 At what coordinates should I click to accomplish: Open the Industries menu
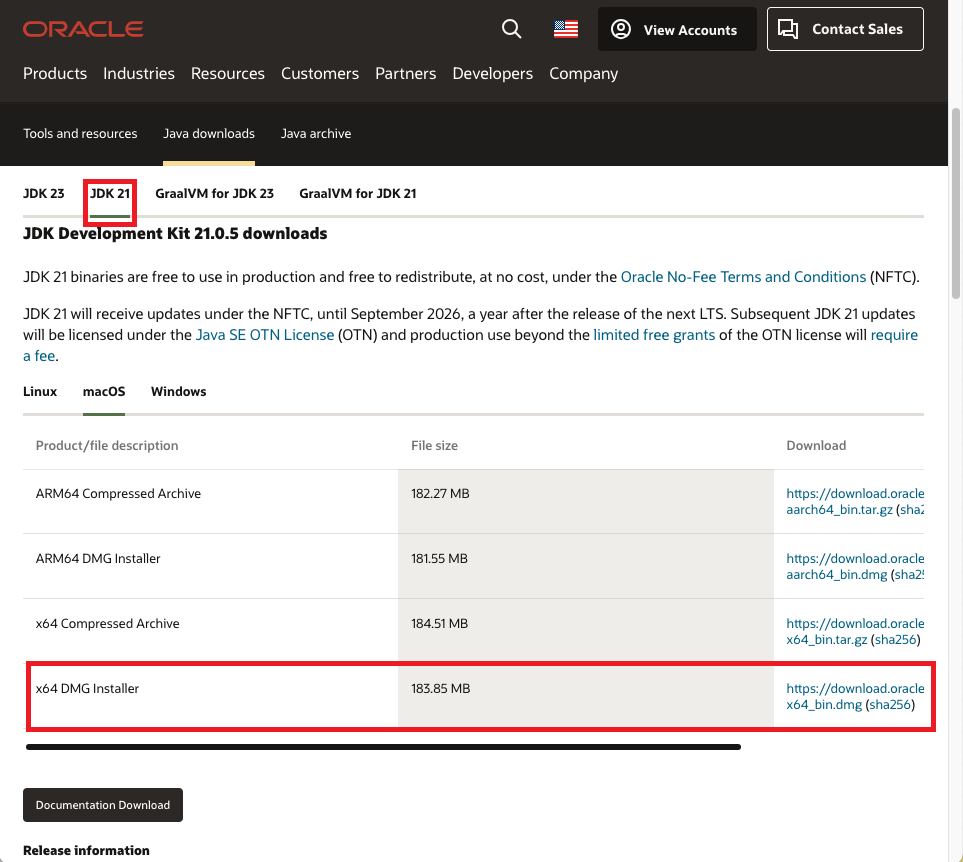[139, 74]
